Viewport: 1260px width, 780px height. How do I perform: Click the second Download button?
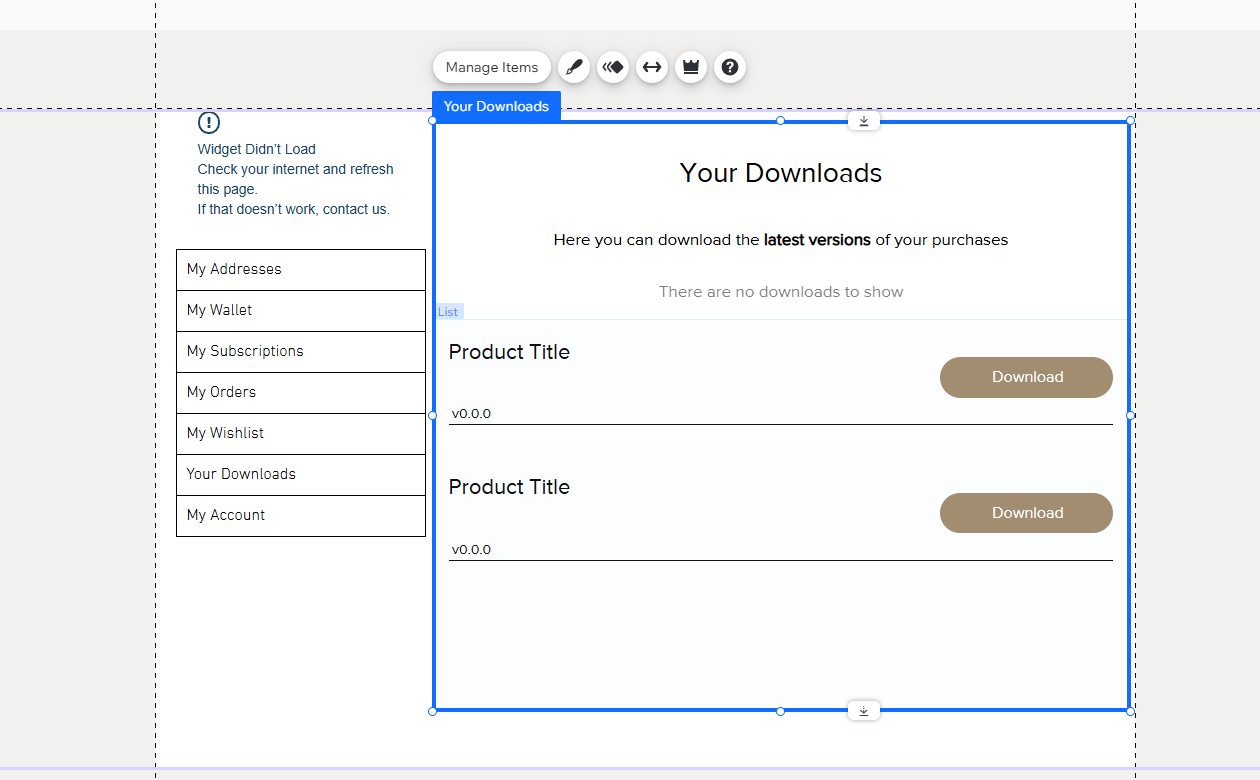point(1026,512)
